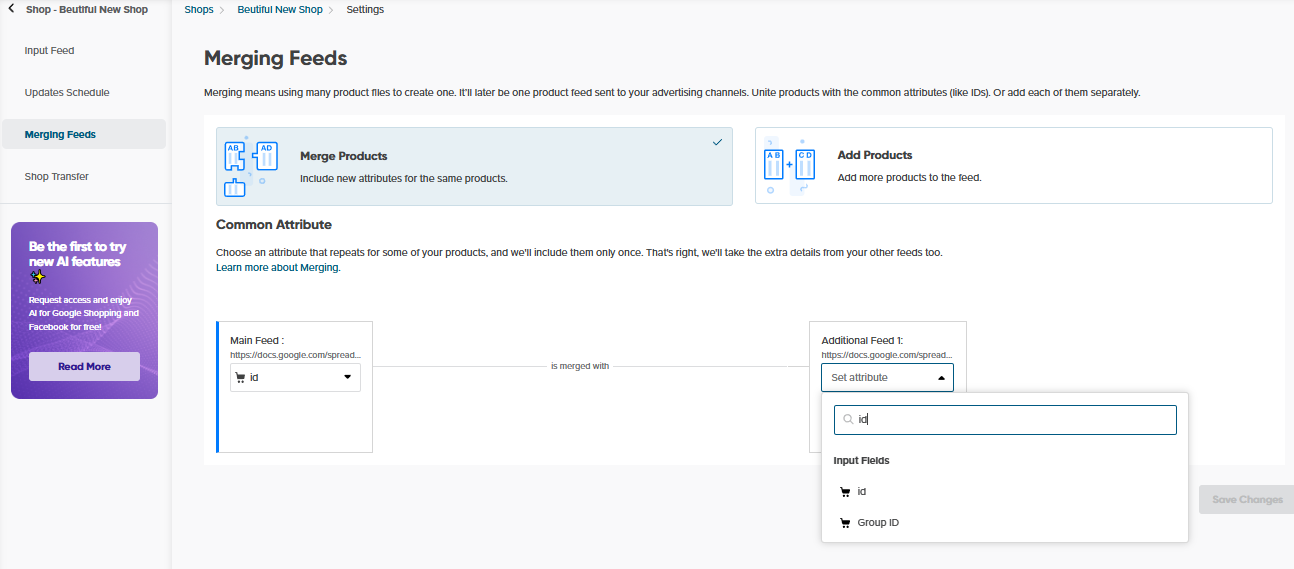Click the Shops breadcrumb link

pyautogui.click(x=199, y=10)
